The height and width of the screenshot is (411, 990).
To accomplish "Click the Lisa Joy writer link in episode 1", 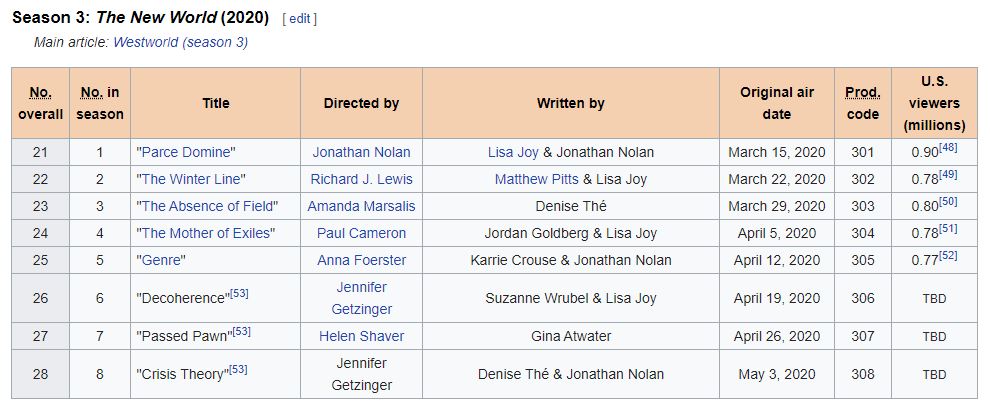I will (x=513, y=152).
